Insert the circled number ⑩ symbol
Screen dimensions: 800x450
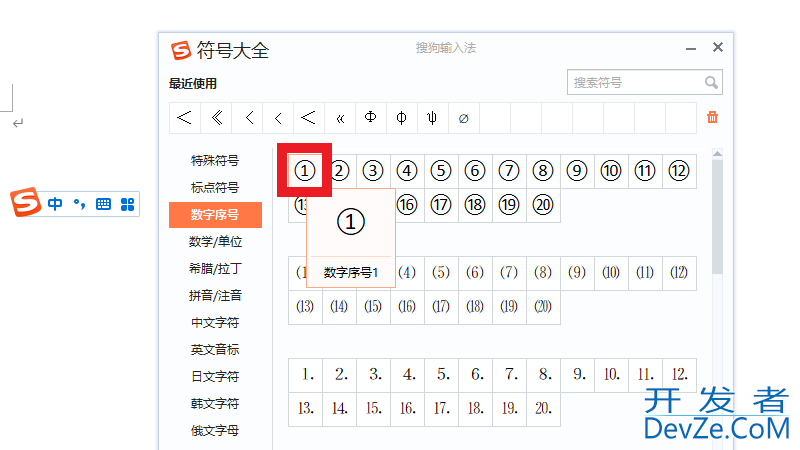611,171
